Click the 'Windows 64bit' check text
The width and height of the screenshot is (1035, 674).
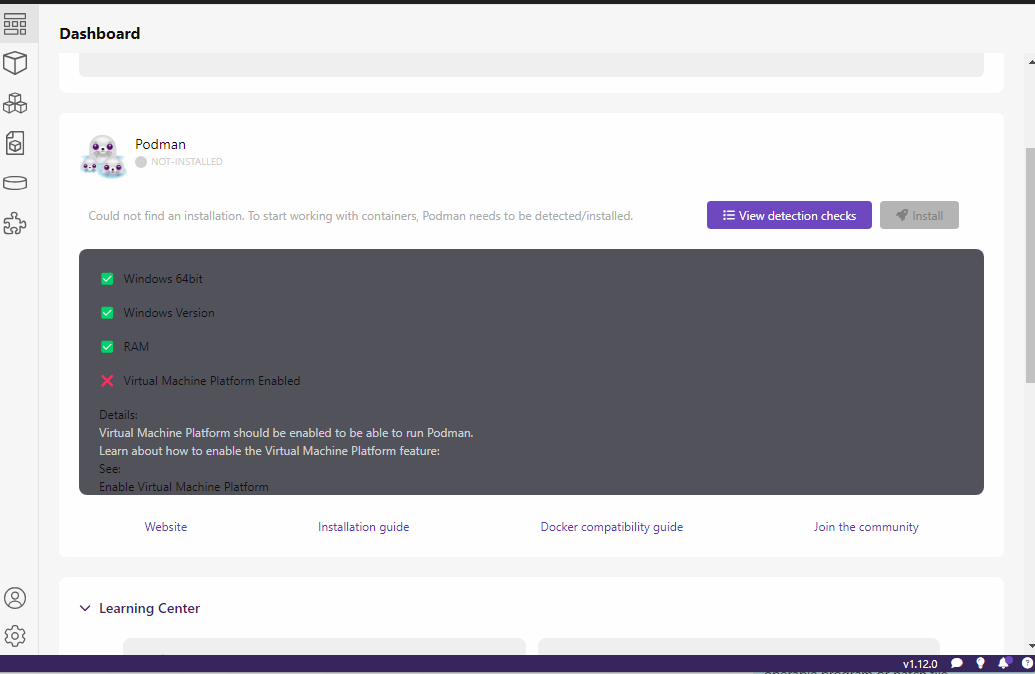click(163, 279)
